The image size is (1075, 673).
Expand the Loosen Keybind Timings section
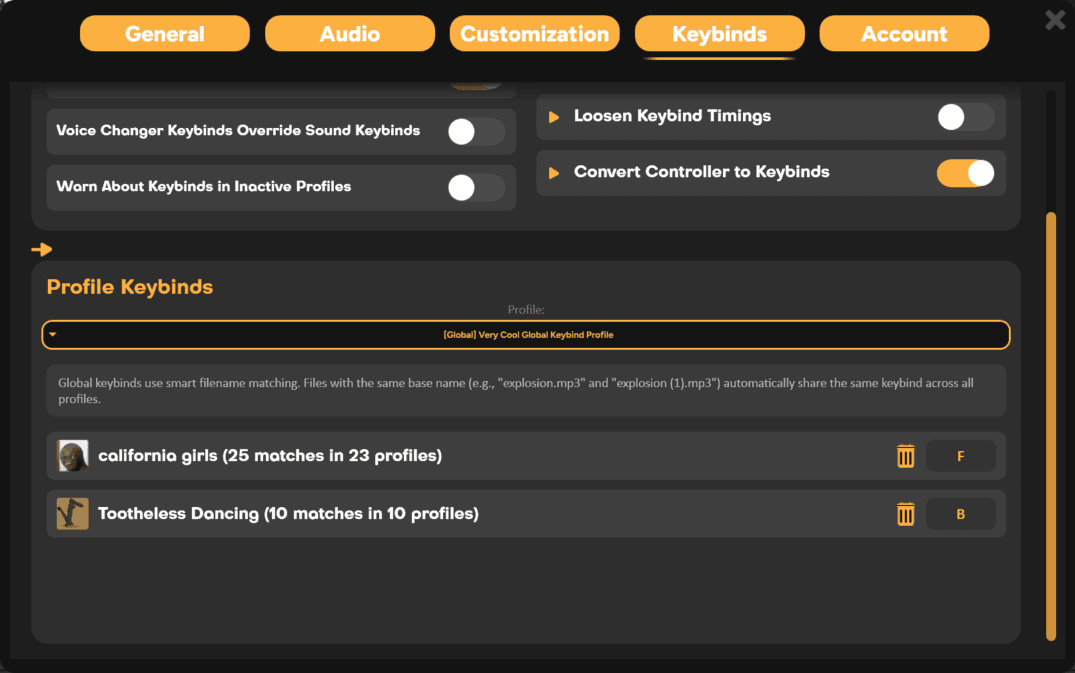point(554,116)
